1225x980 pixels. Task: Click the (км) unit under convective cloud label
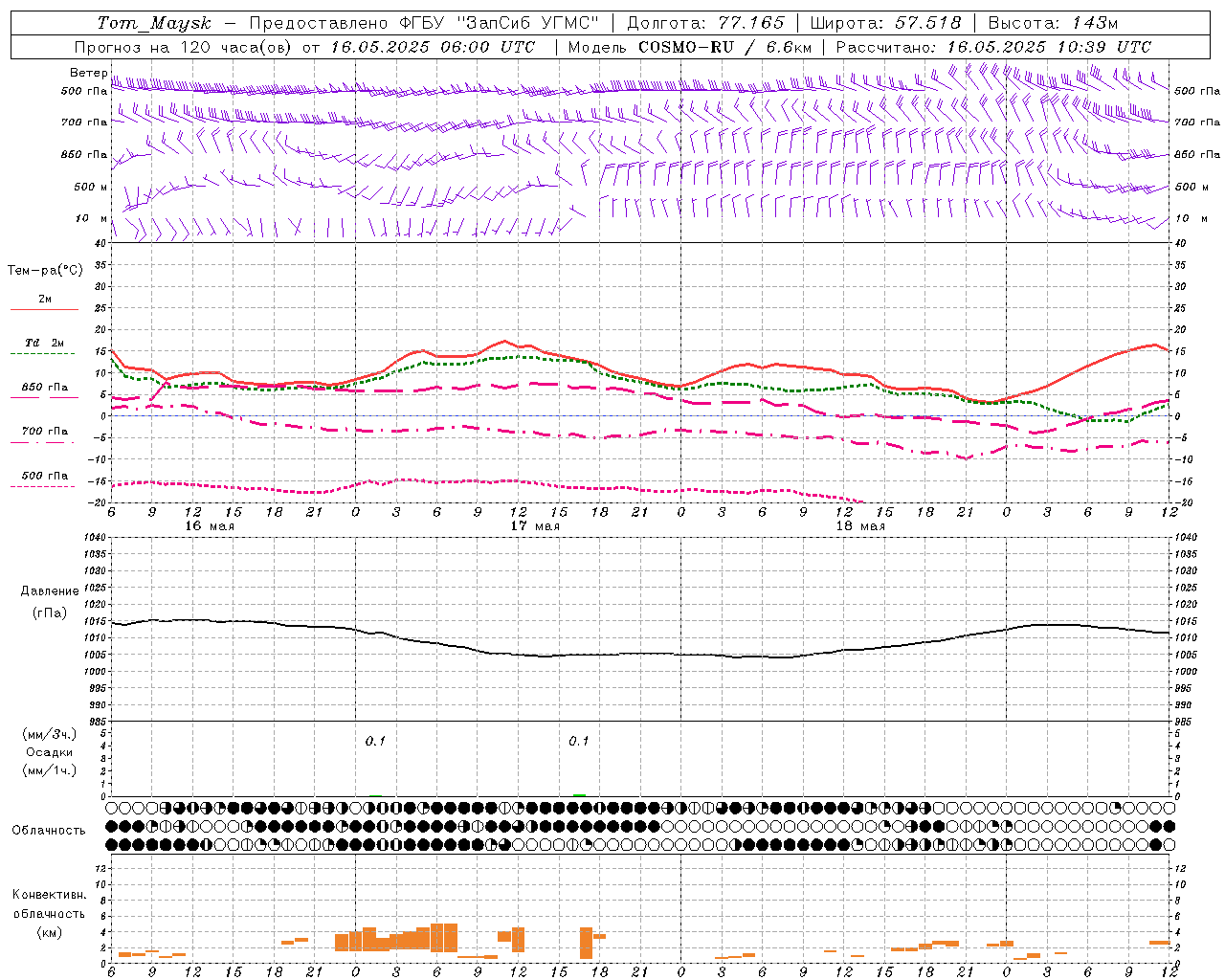(49, 932)
